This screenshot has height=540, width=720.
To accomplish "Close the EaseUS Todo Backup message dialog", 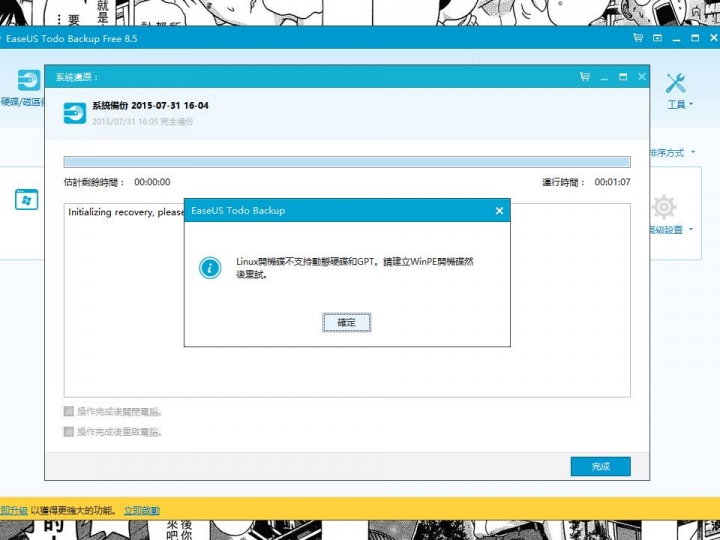I will 499,211.
